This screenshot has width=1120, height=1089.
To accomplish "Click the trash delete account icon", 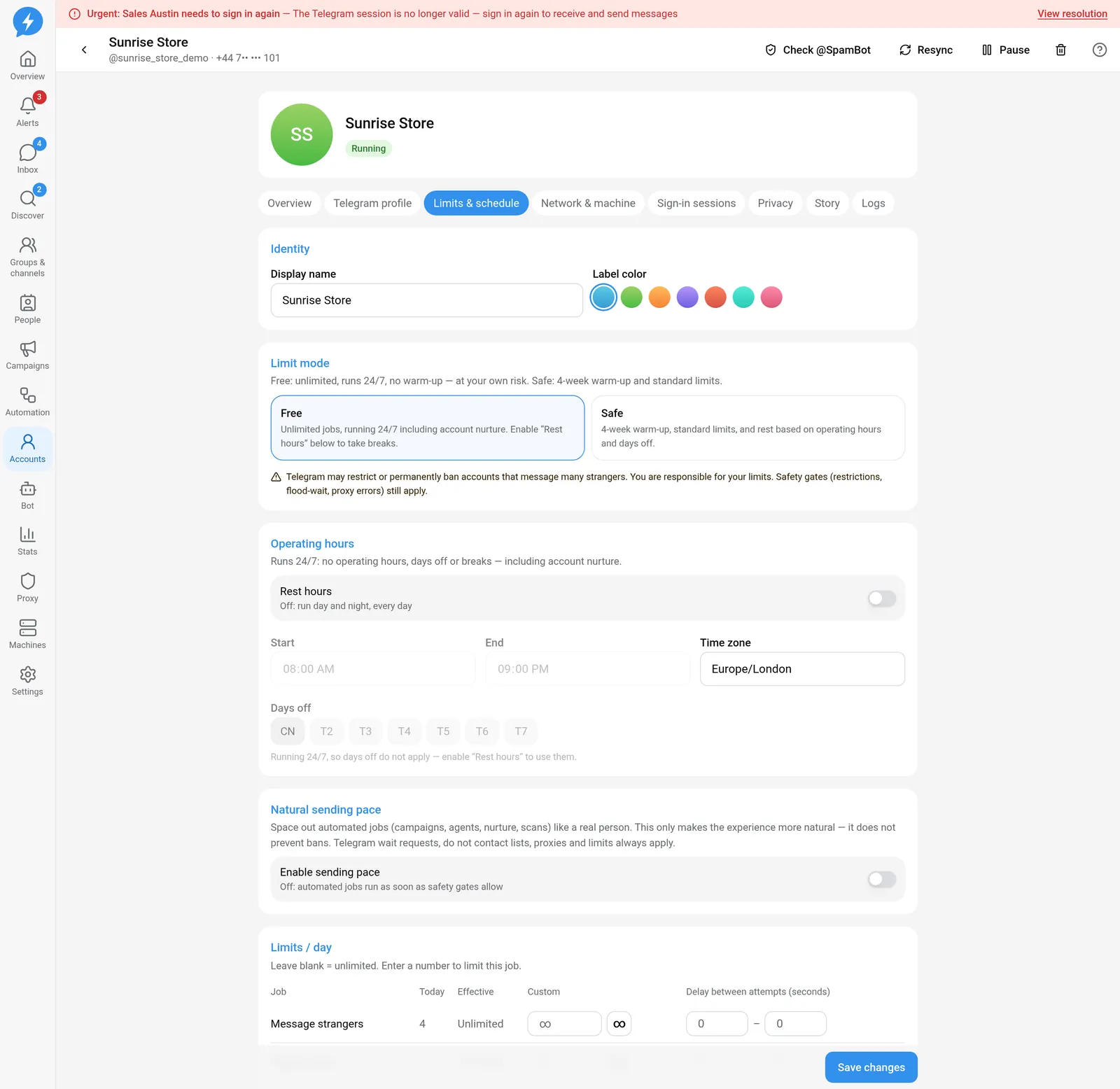I will (1060, 50).
